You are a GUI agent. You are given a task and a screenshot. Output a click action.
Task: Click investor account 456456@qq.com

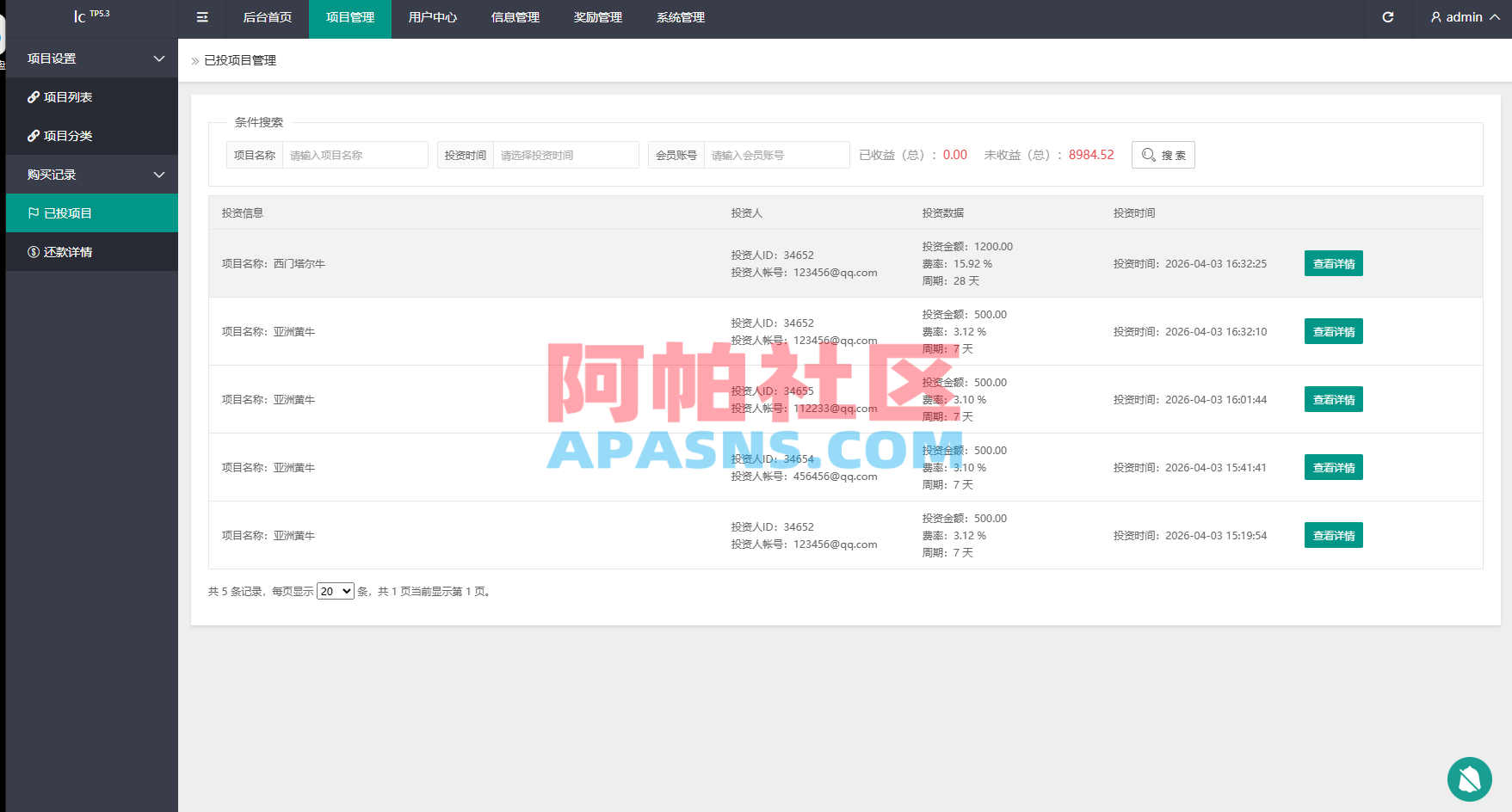coord(836,477)
